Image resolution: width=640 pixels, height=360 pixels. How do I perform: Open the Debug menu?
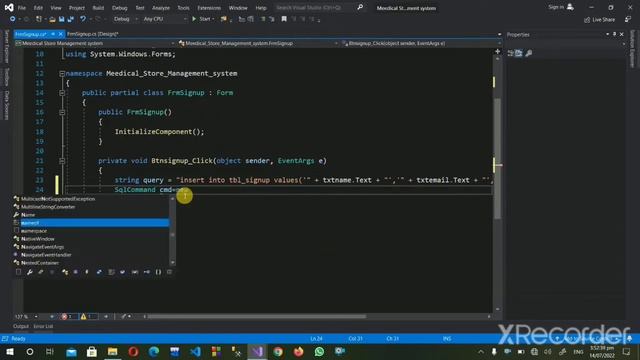pyautogui.click(x=120, y=8)
